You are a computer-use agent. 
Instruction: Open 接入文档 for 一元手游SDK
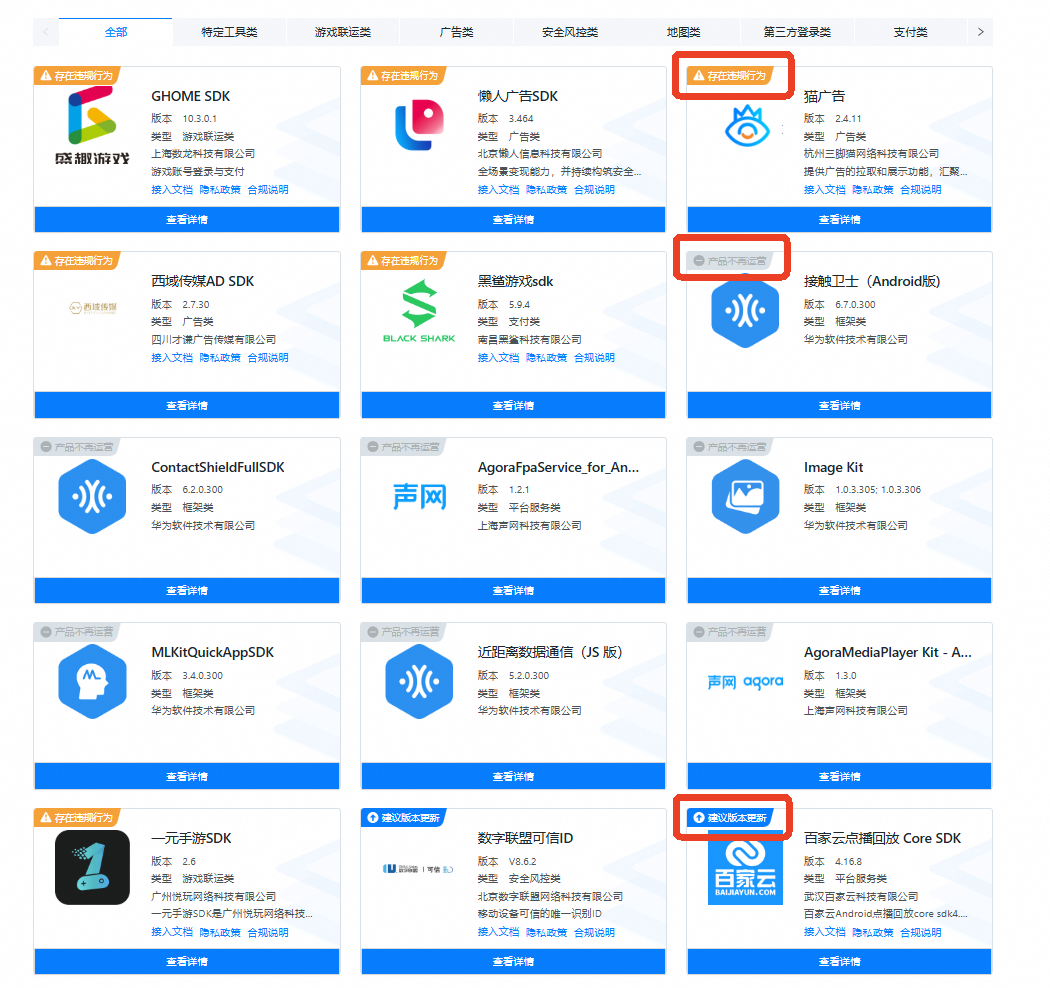coord(172,932)
